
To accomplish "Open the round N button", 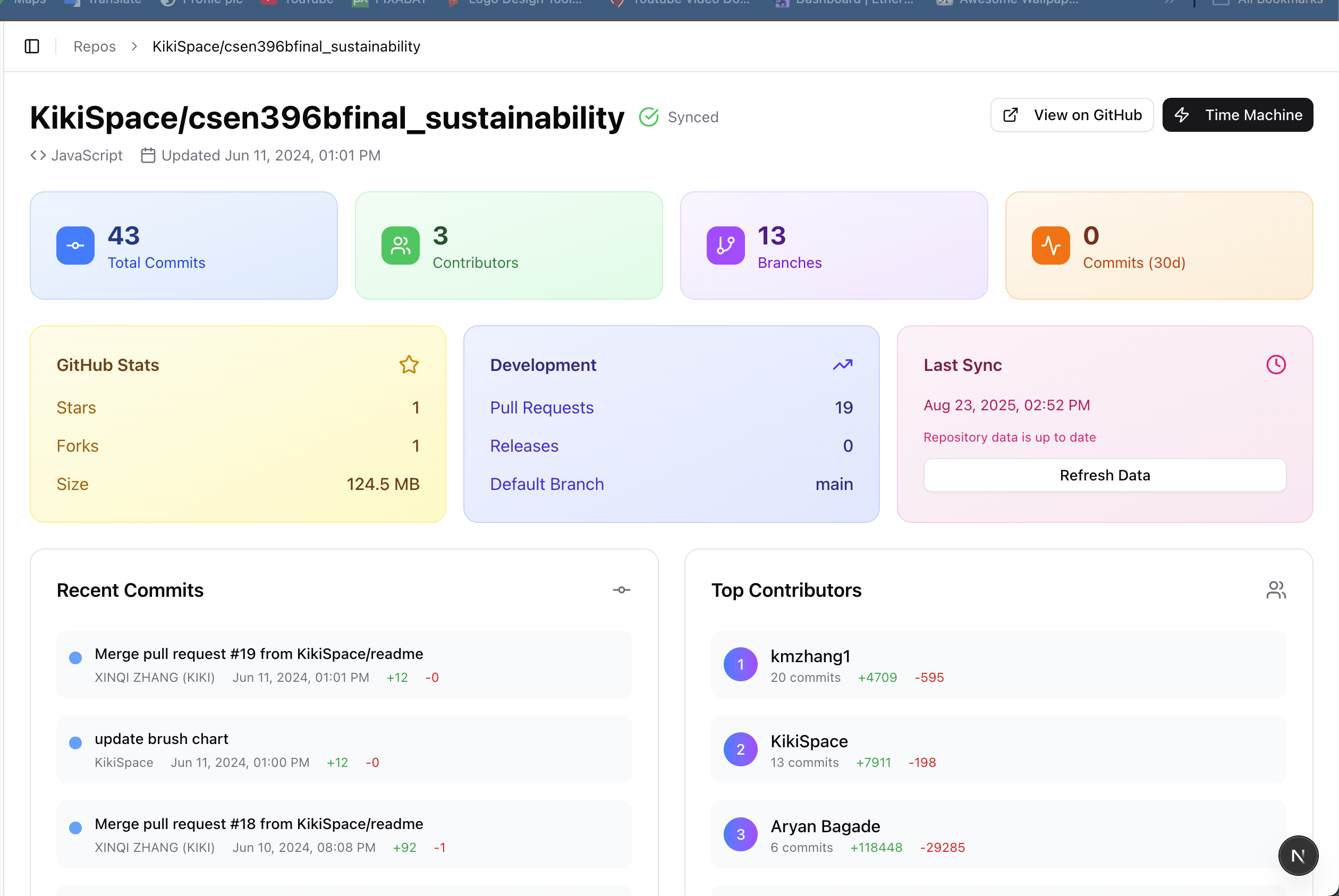I will (x=1298, y=856).
